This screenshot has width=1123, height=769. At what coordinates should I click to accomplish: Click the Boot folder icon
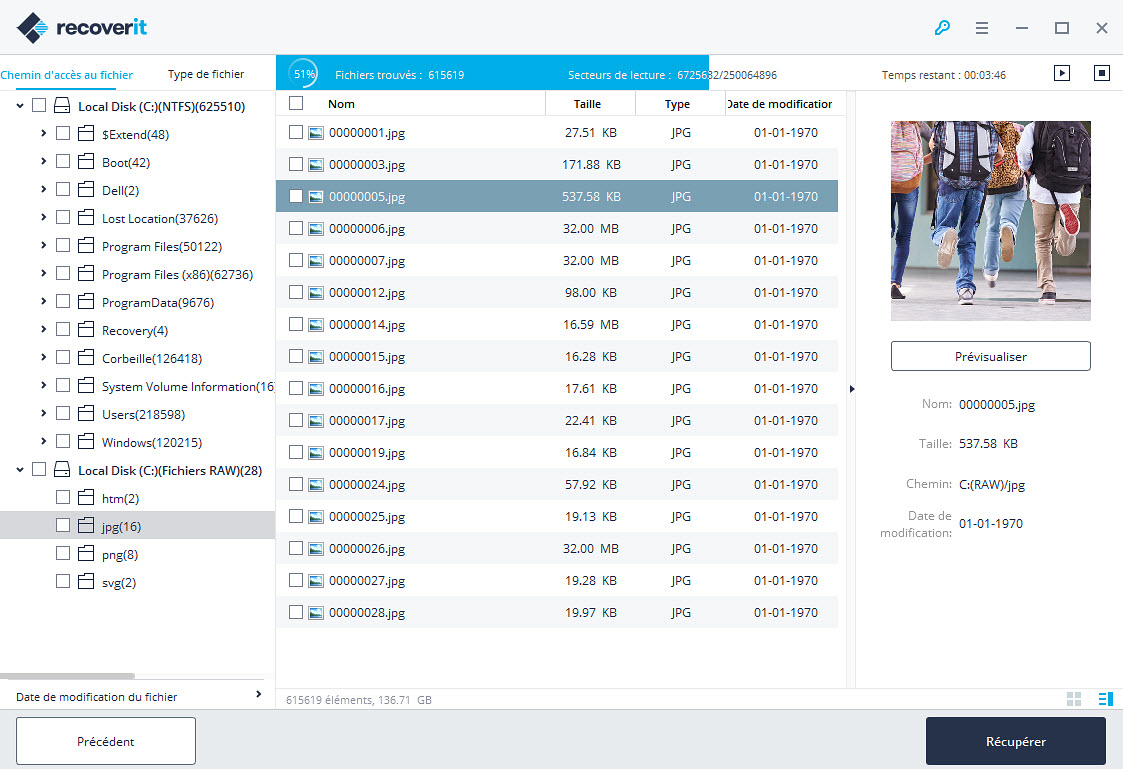pos(86,162)
